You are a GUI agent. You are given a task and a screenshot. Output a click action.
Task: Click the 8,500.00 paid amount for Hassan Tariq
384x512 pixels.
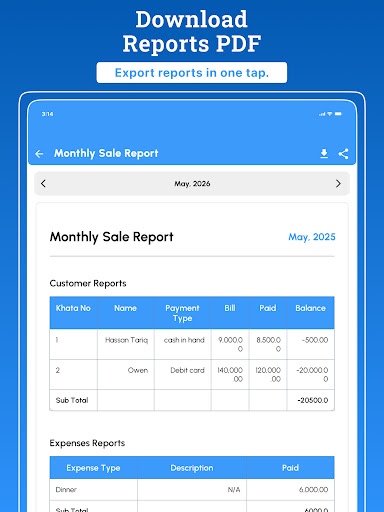(268, 344)
